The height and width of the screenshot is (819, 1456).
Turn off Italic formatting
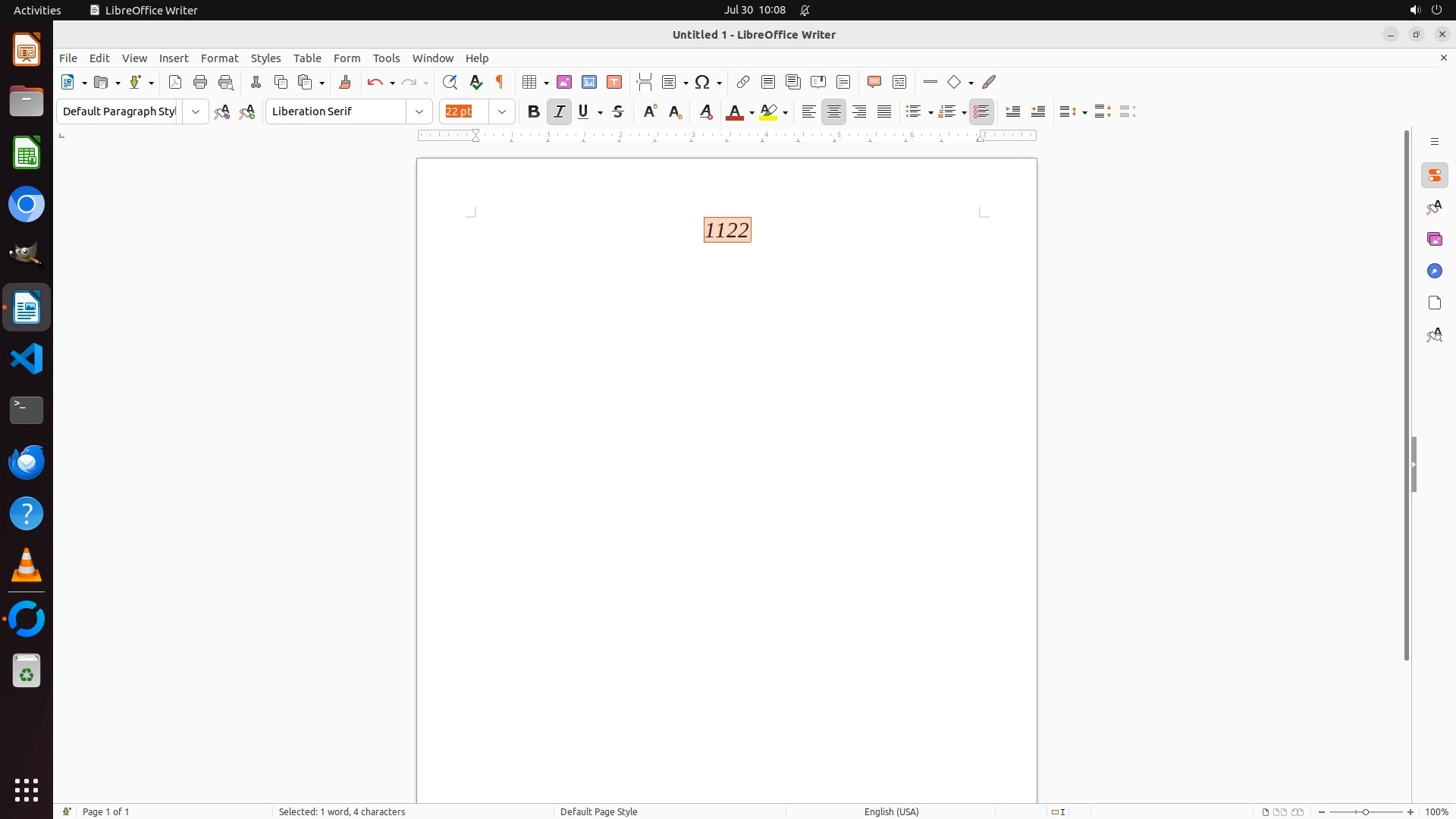[560, 112]
